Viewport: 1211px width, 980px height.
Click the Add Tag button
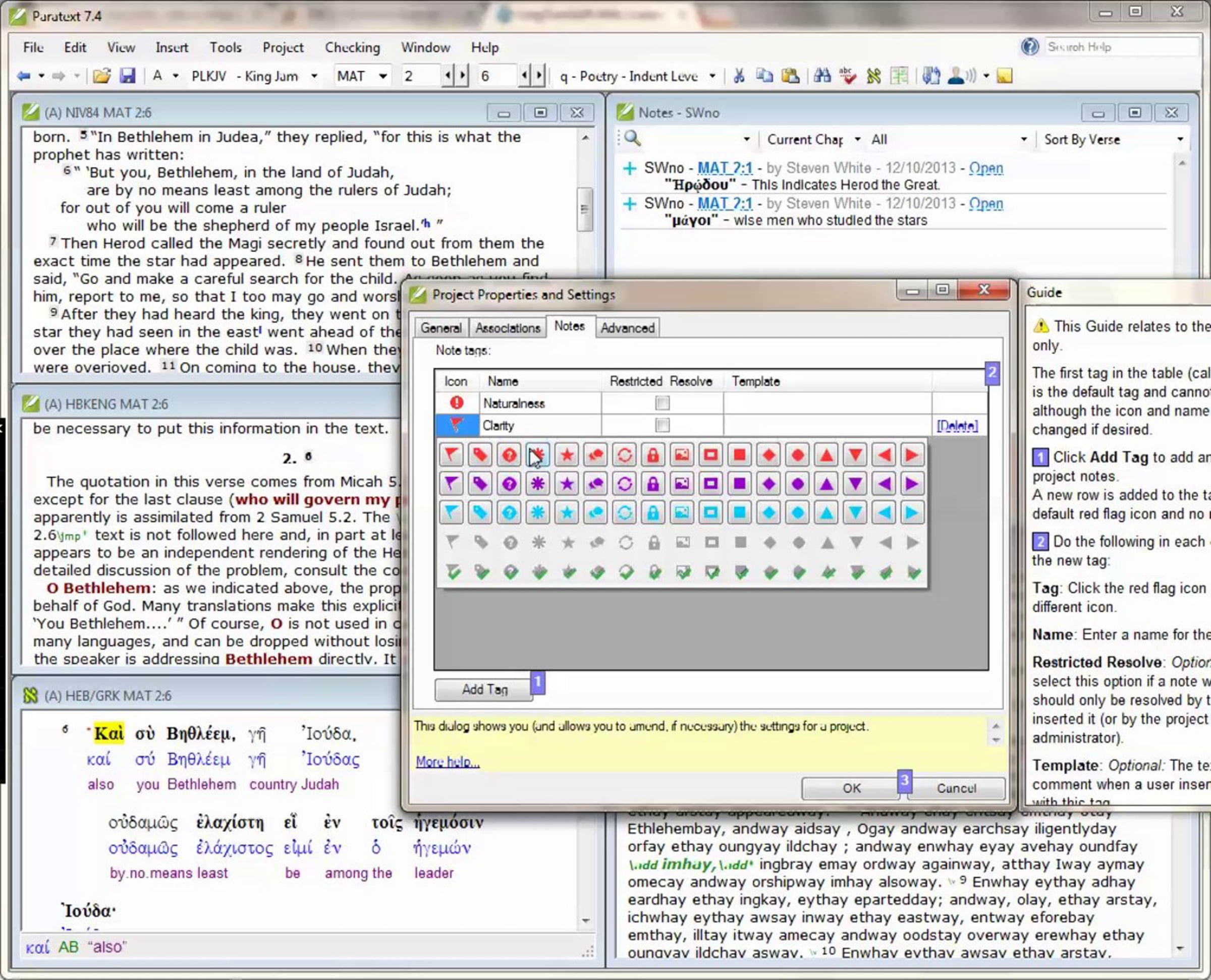click(x=484, y=689)
